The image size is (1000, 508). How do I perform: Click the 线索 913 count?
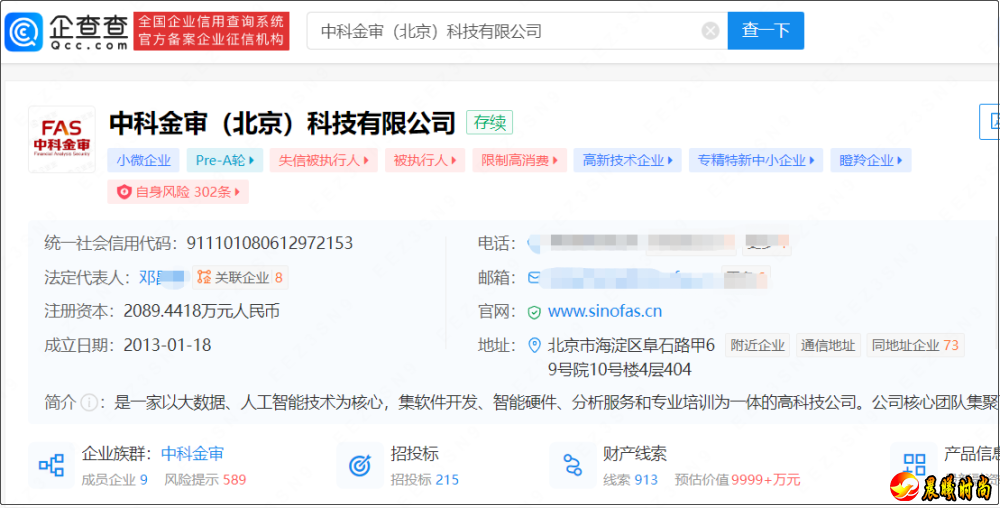pyautogui.click(x=630, y=480)
